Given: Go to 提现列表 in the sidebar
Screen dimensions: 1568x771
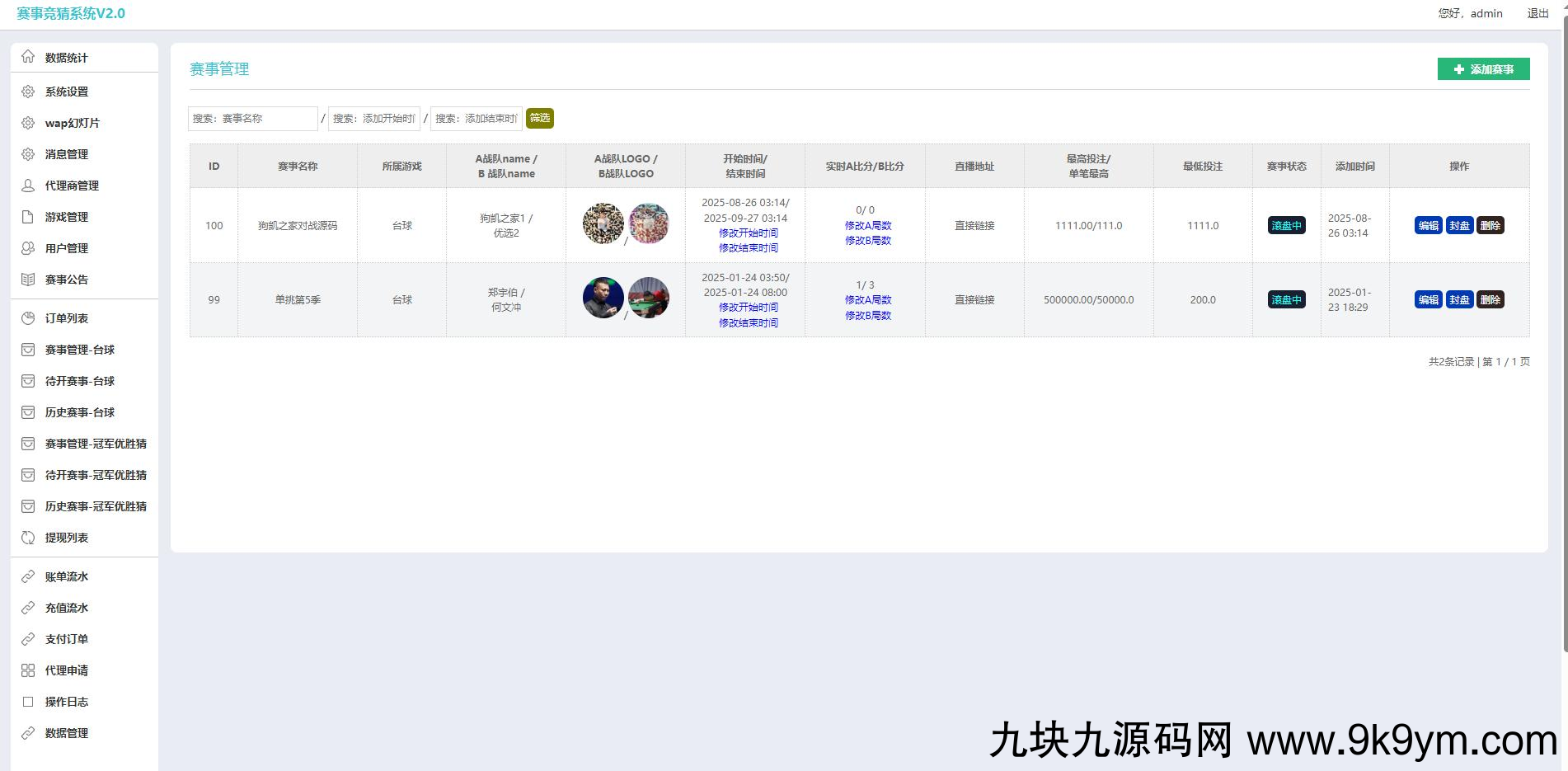Looking at the screenshot, I should (x=66, y=538).
